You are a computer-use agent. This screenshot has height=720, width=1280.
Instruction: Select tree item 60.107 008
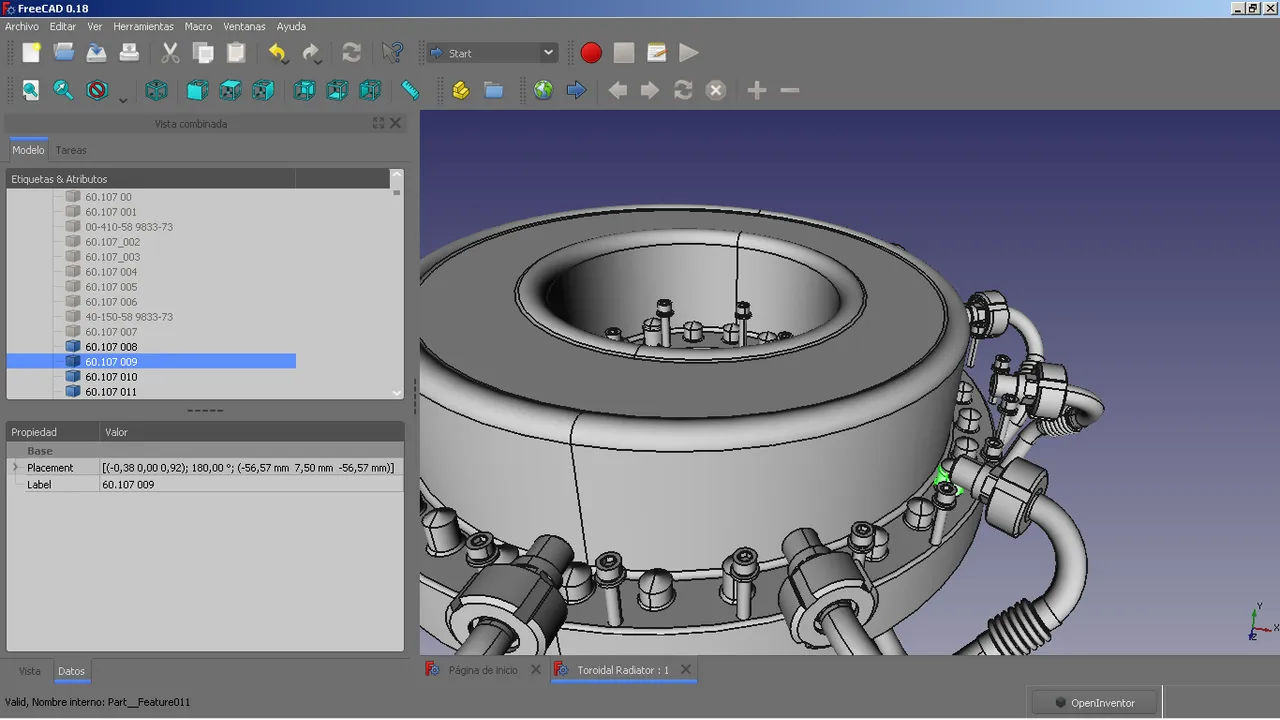[x=111, y=347]
